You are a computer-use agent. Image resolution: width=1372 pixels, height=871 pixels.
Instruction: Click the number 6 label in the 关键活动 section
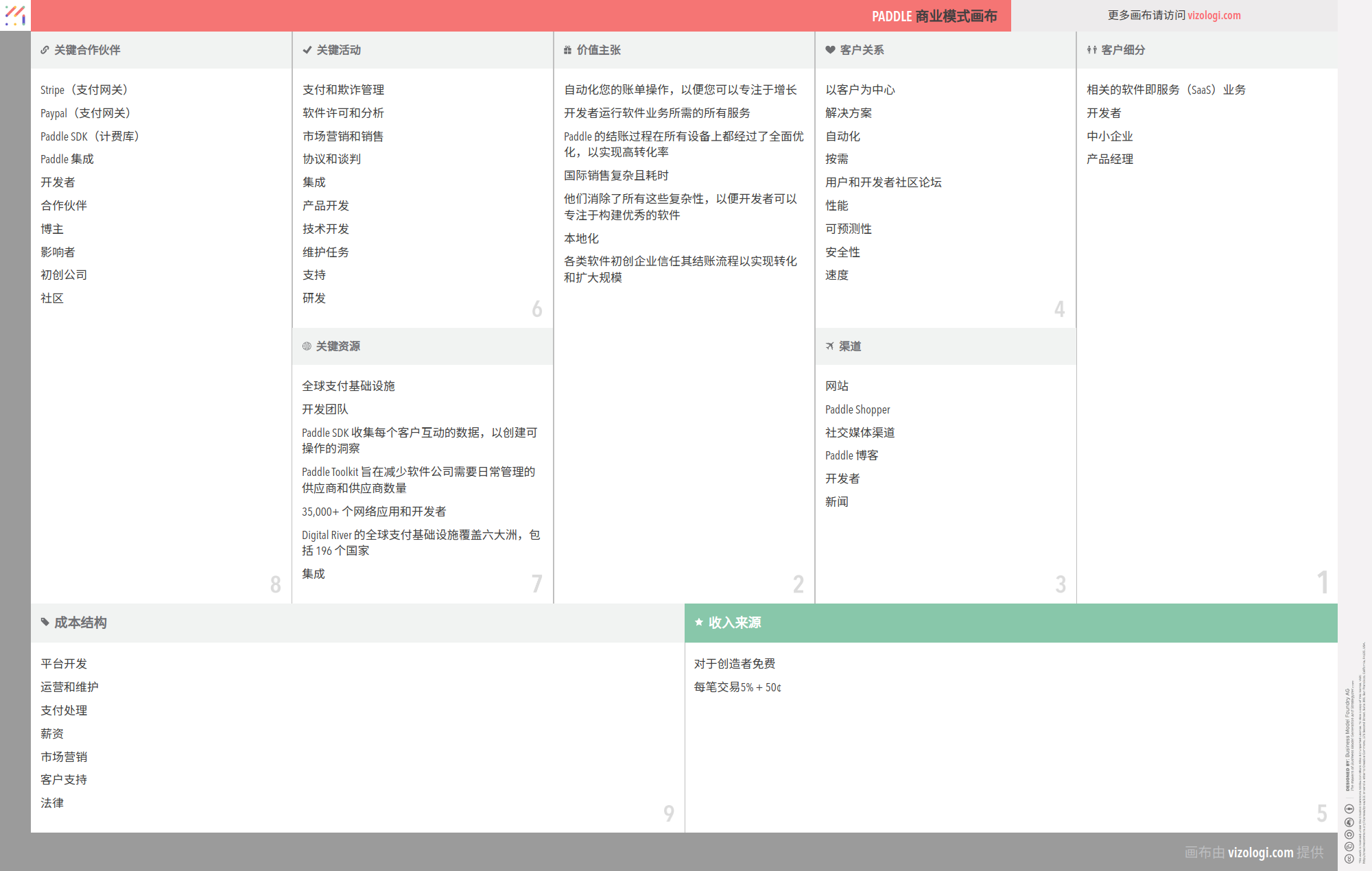tap(537, 309)
